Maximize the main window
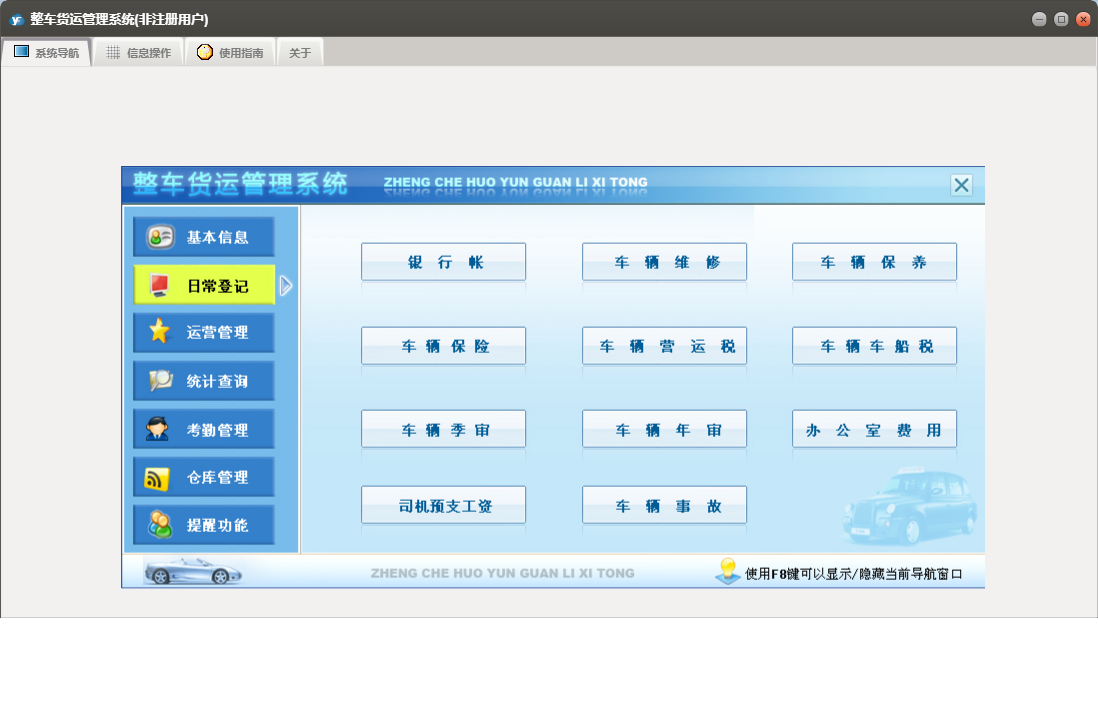 click(1061, 20)
